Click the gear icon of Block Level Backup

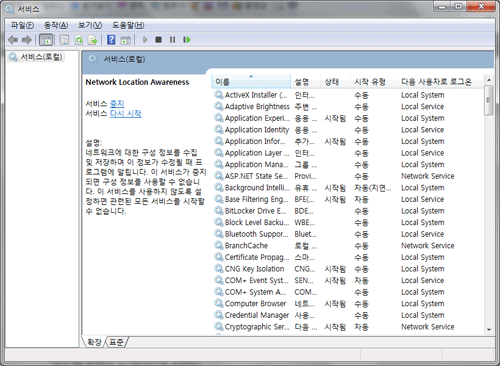219,222
